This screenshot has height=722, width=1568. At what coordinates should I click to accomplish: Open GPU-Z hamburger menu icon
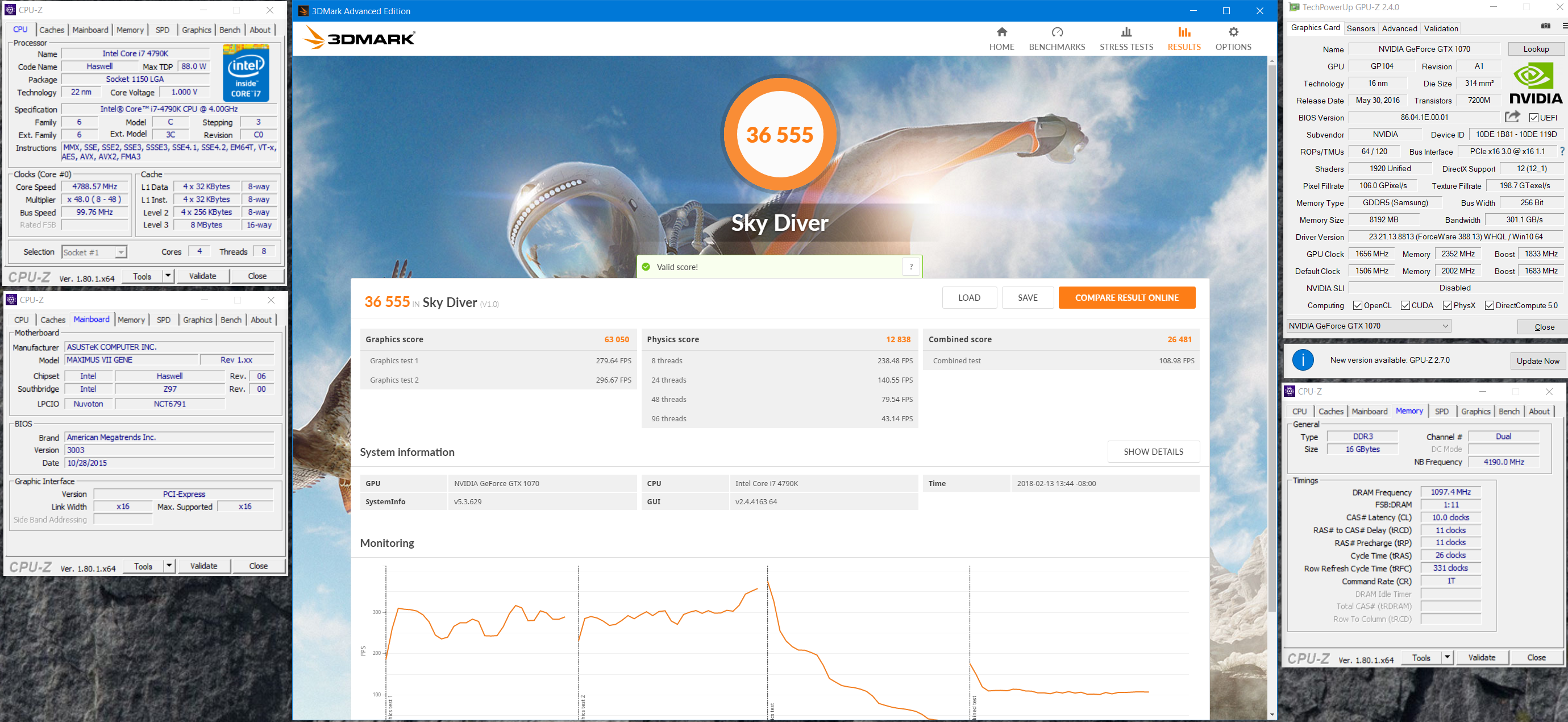pyautogui.click(x=1564, y=26)
